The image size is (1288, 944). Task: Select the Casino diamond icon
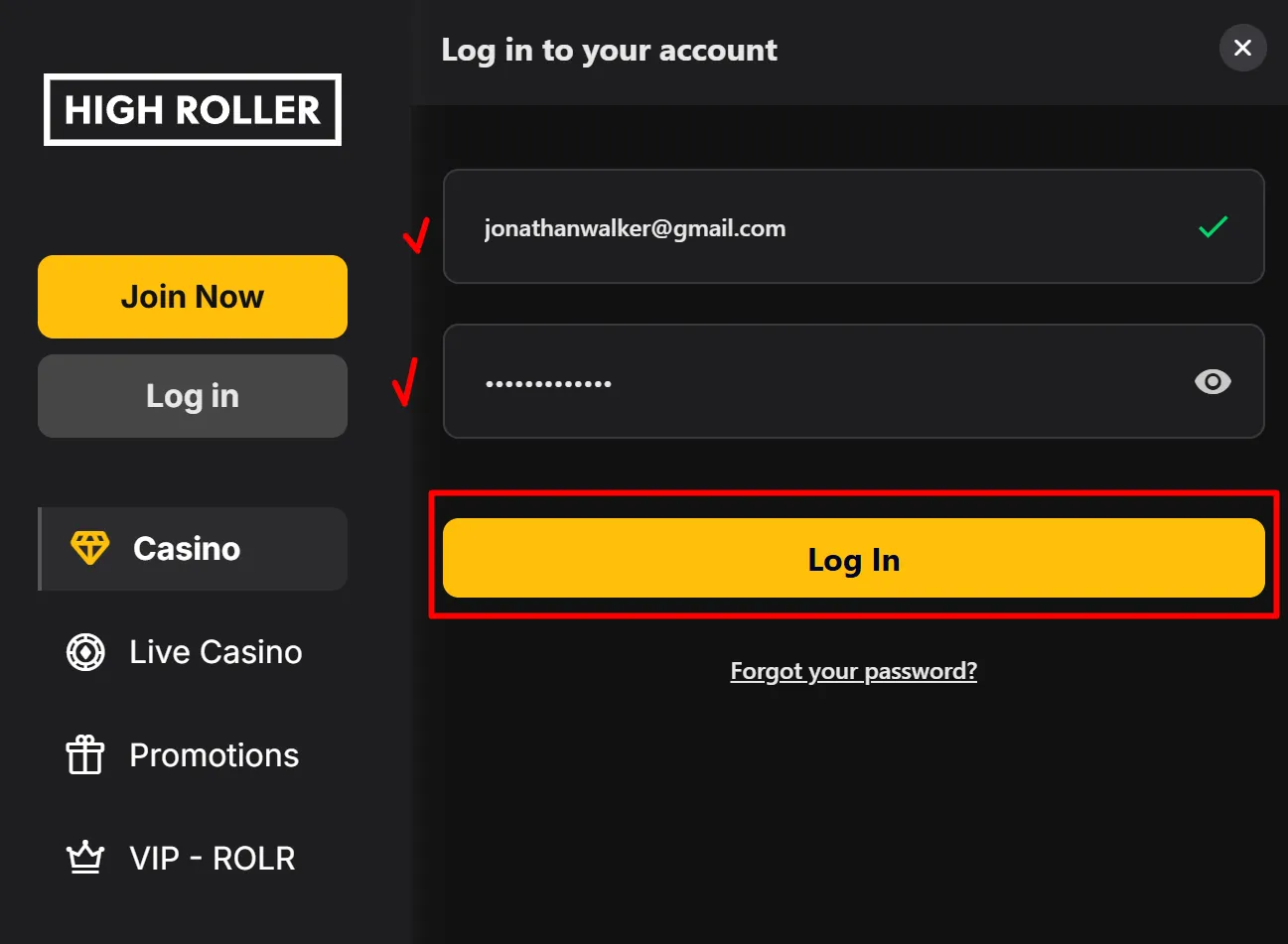[x=89, y=547]
